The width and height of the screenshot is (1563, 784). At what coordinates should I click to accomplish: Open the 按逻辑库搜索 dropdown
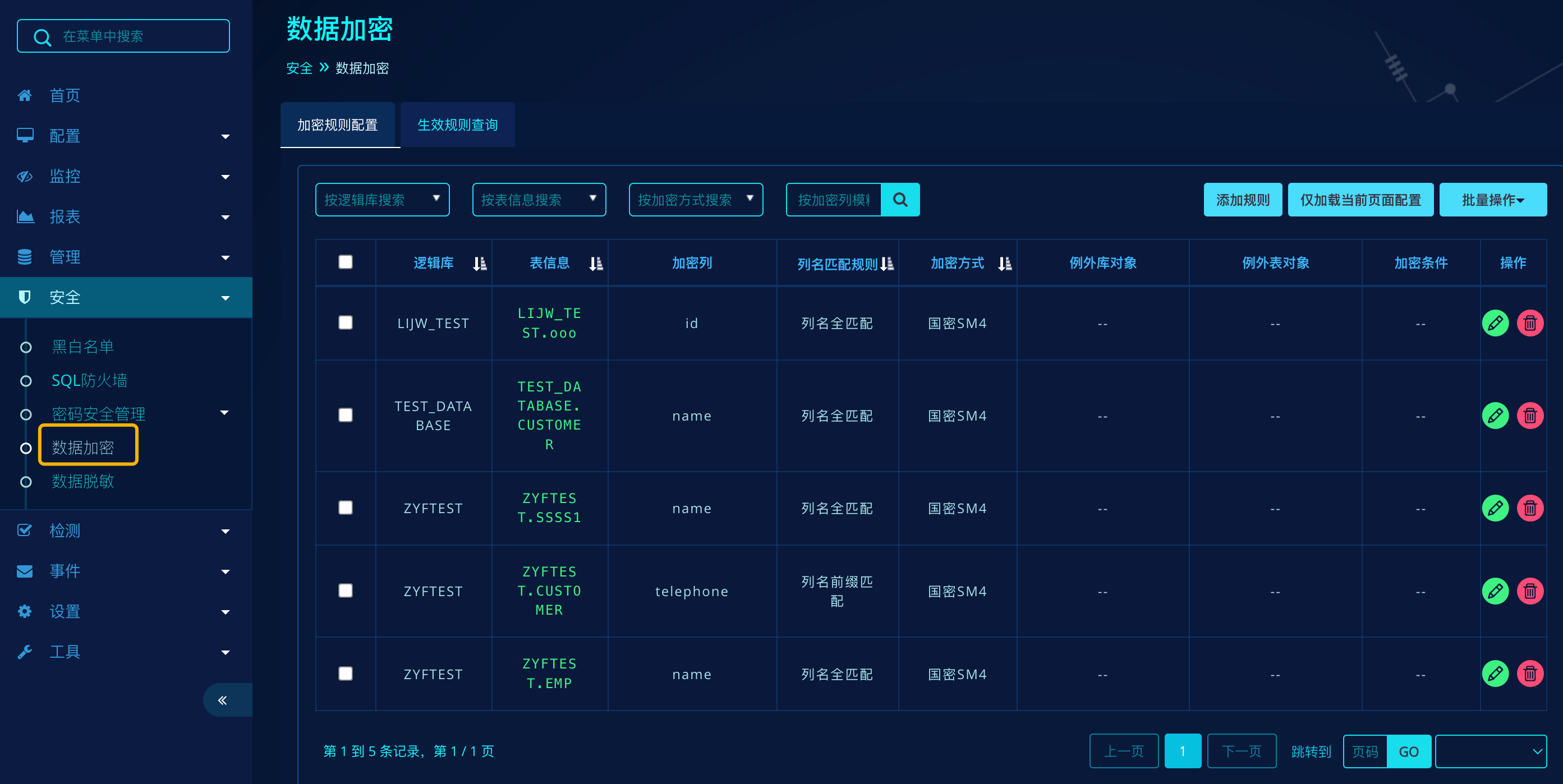tap(381, 200)
